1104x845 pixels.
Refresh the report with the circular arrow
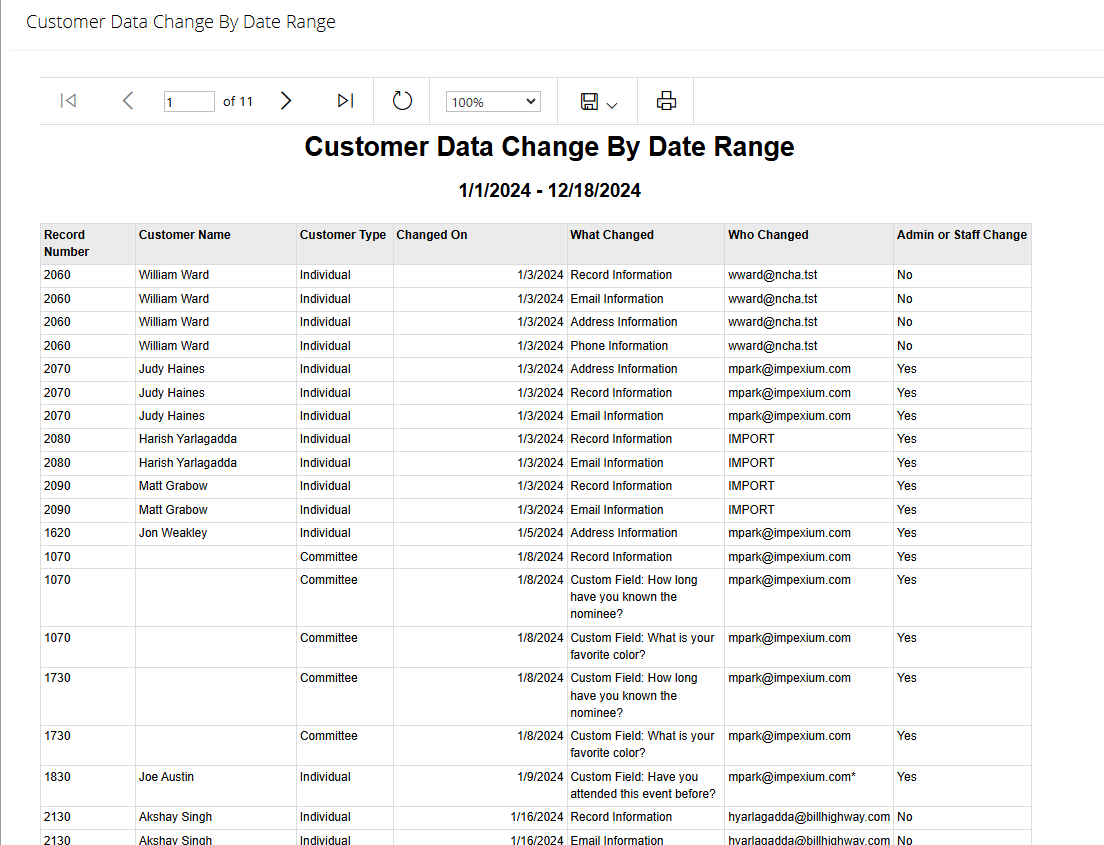pos(402,101)
